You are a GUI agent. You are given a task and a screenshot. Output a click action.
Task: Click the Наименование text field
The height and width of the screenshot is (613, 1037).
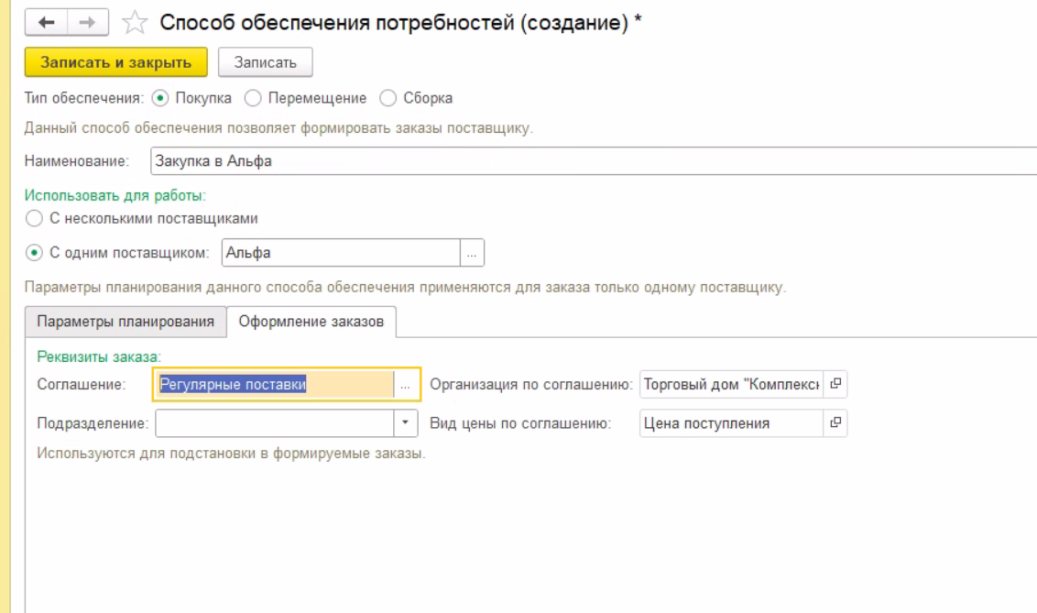590,160
